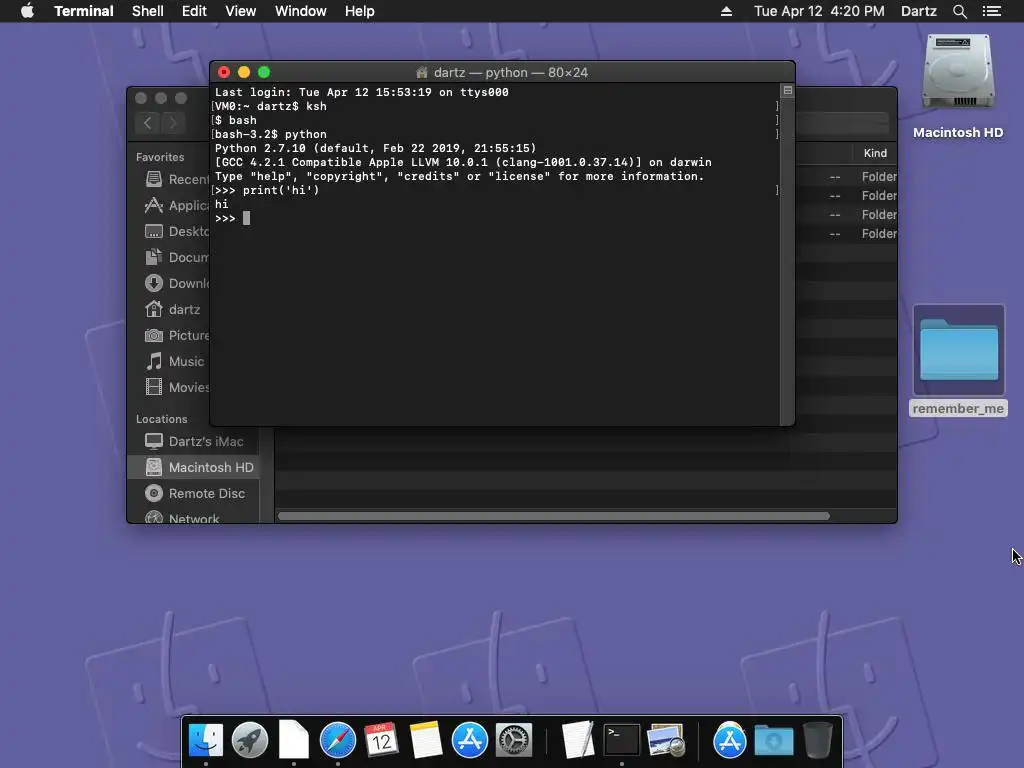Open the Help menu
1024x768 pixels.
tap(360, 11)
